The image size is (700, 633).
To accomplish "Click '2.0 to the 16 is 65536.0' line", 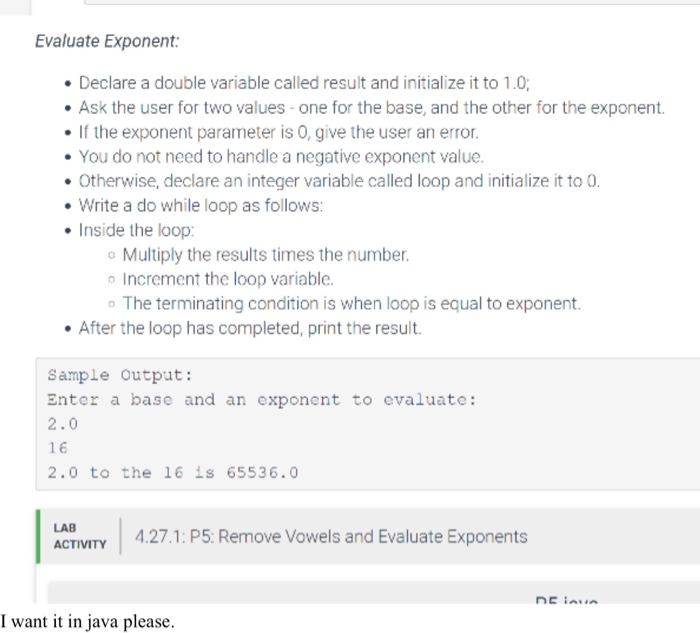I will pos(173,473).
